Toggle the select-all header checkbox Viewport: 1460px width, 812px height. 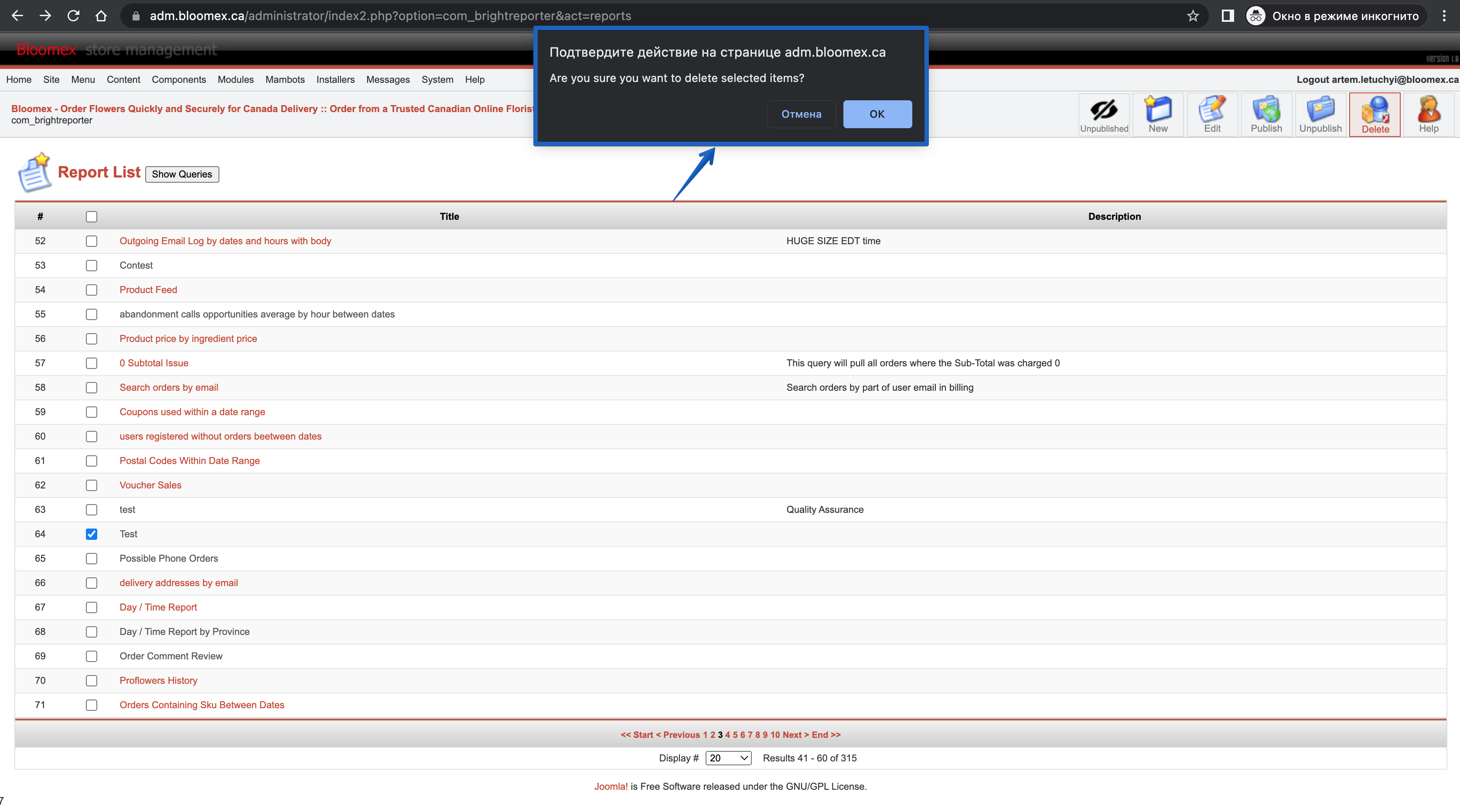coord(91,216)
